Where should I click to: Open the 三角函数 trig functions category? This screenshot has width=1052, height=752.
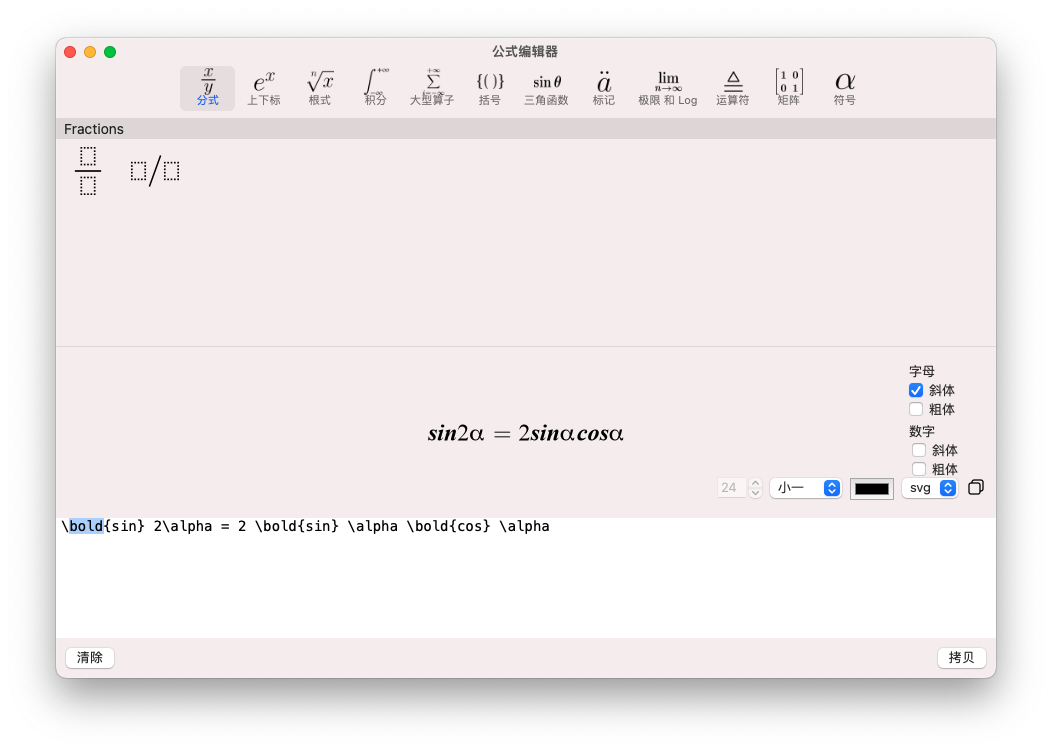pyautogui.click(x=546, y=88)
